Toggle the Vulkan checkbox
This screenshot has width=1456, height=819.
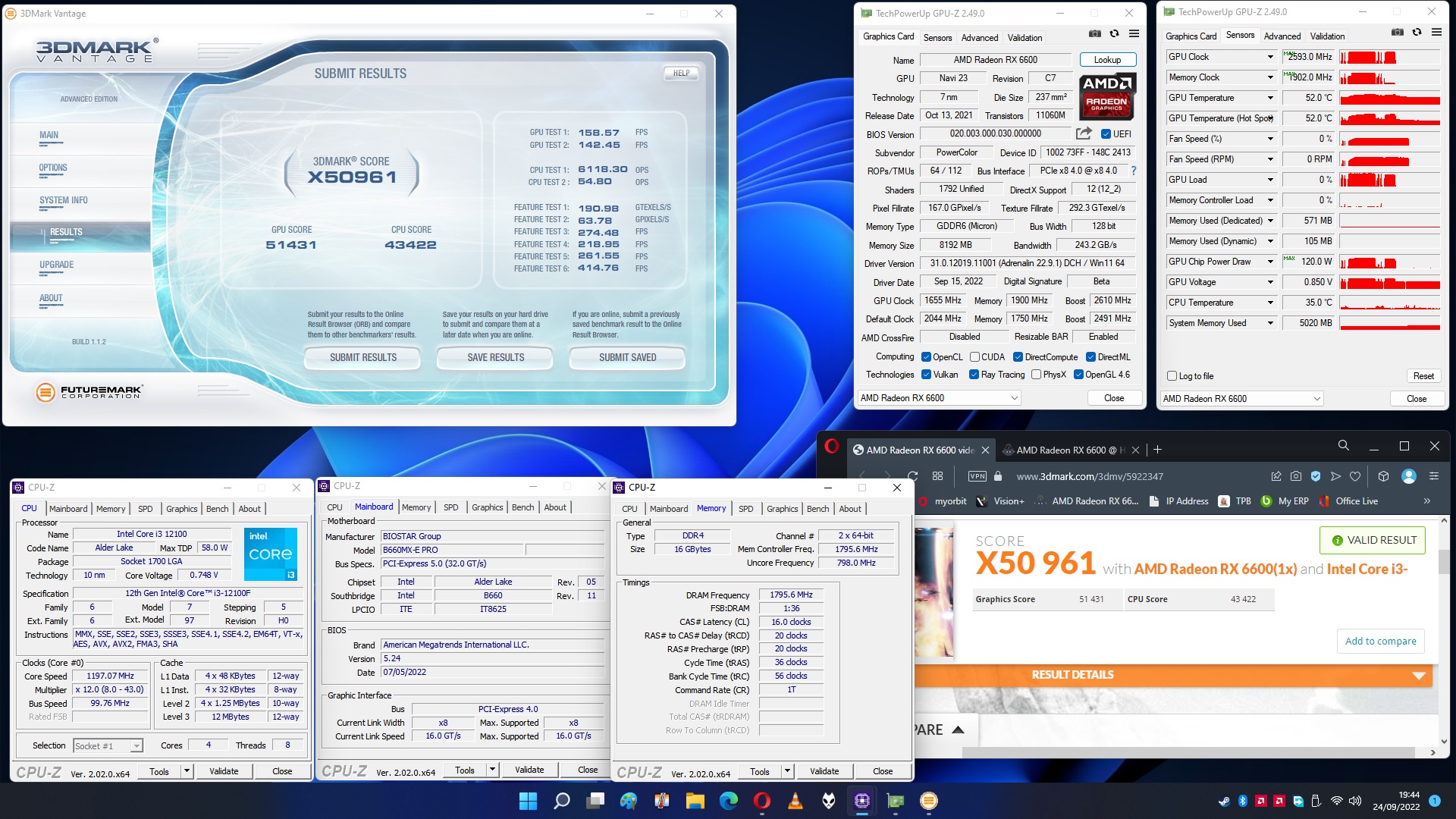point(926,375)
